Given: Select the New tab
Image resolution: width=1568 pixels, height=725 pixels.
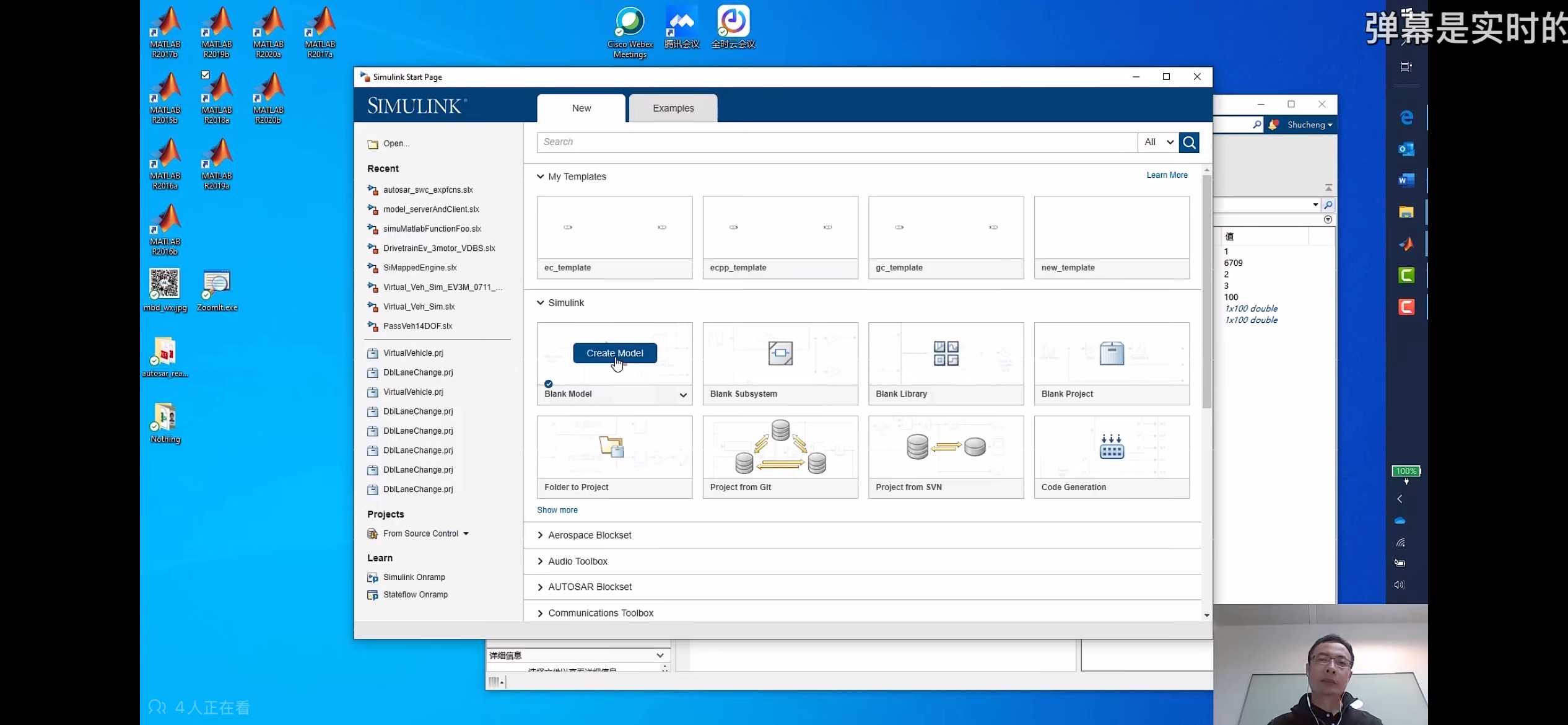Looking at the screenshot, I should click(x=581, y=108).
